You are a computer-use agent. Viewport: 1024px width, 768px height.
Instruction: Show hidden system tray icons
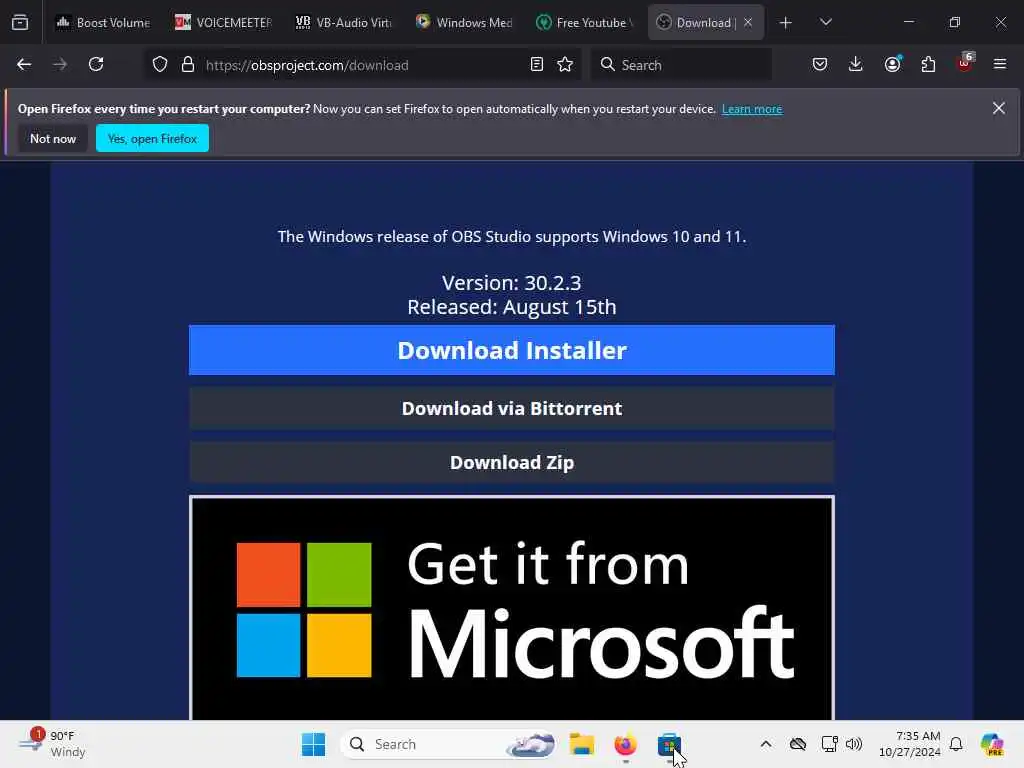coord(766,744)
